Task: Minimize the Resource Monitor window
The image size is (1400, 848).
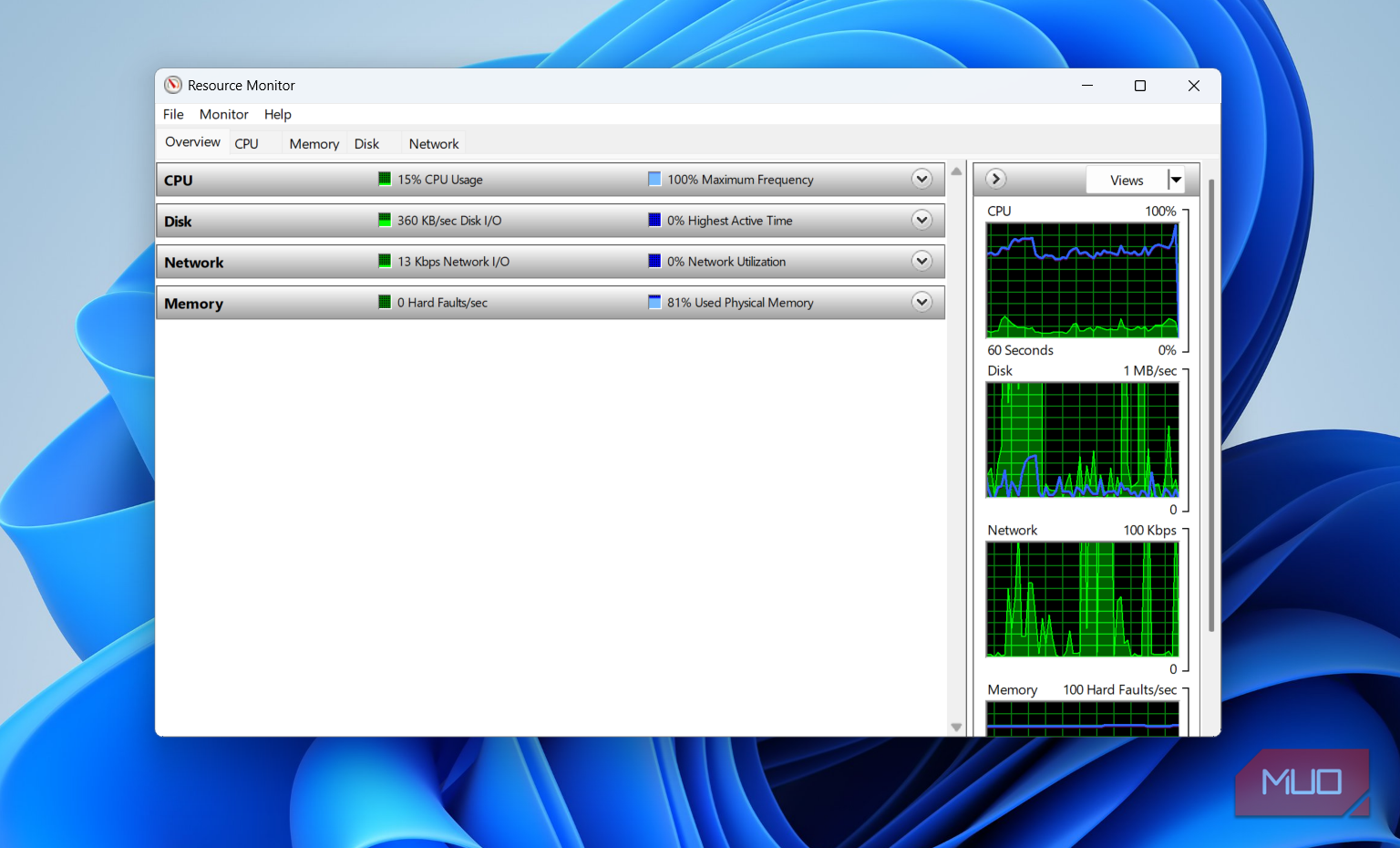Action: pos(1087,86)
